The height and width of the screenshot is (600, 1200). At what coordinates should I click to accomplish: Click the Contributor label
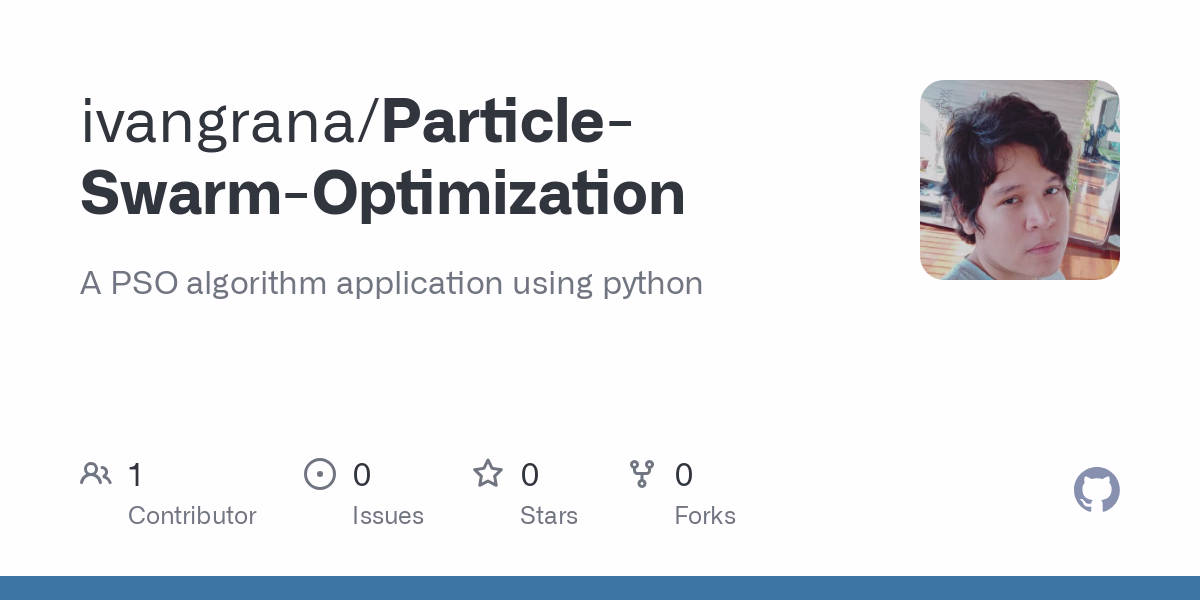click(192, 516)
